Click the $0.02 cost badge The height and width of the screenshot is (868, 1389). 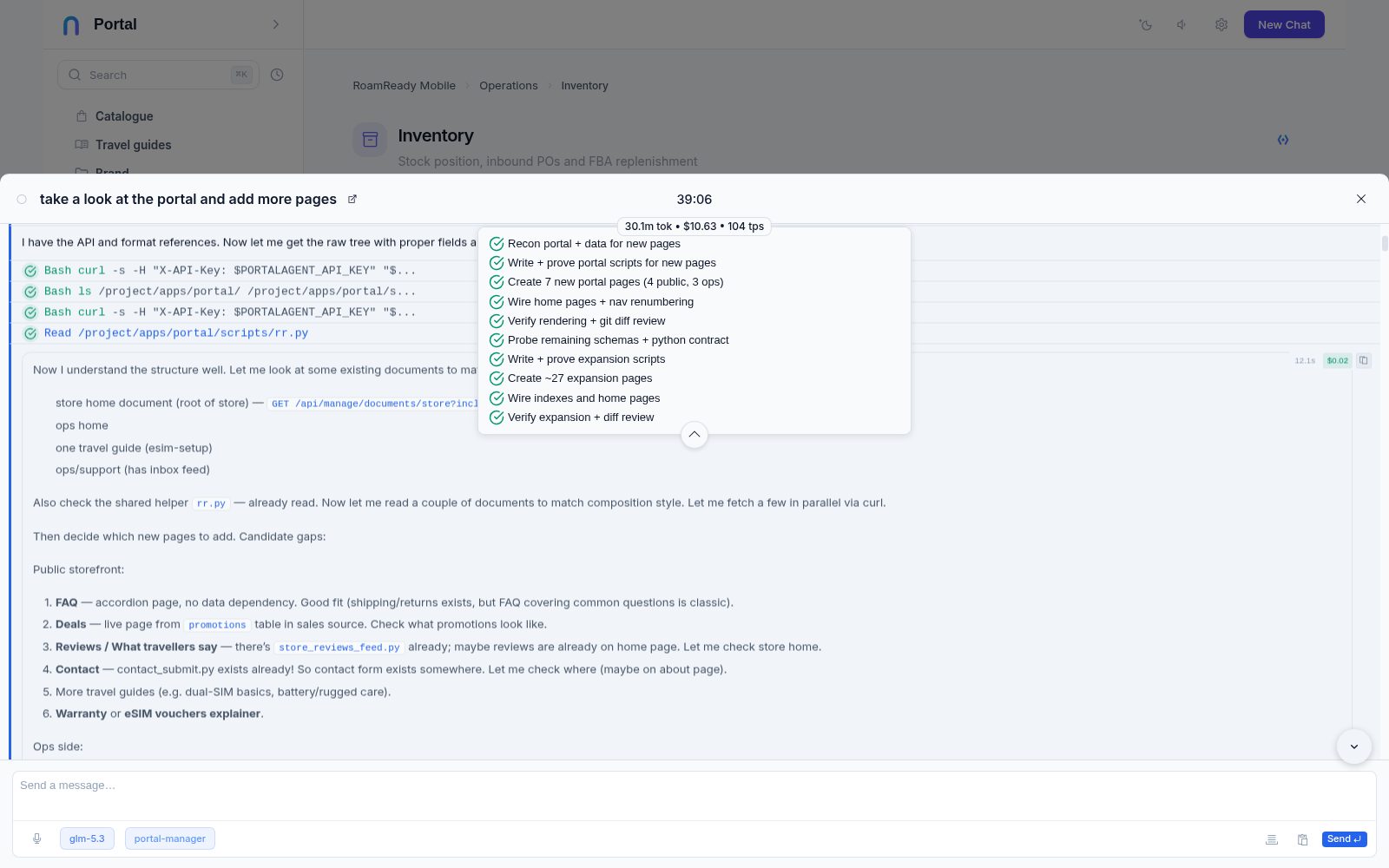coord(1338,360)
